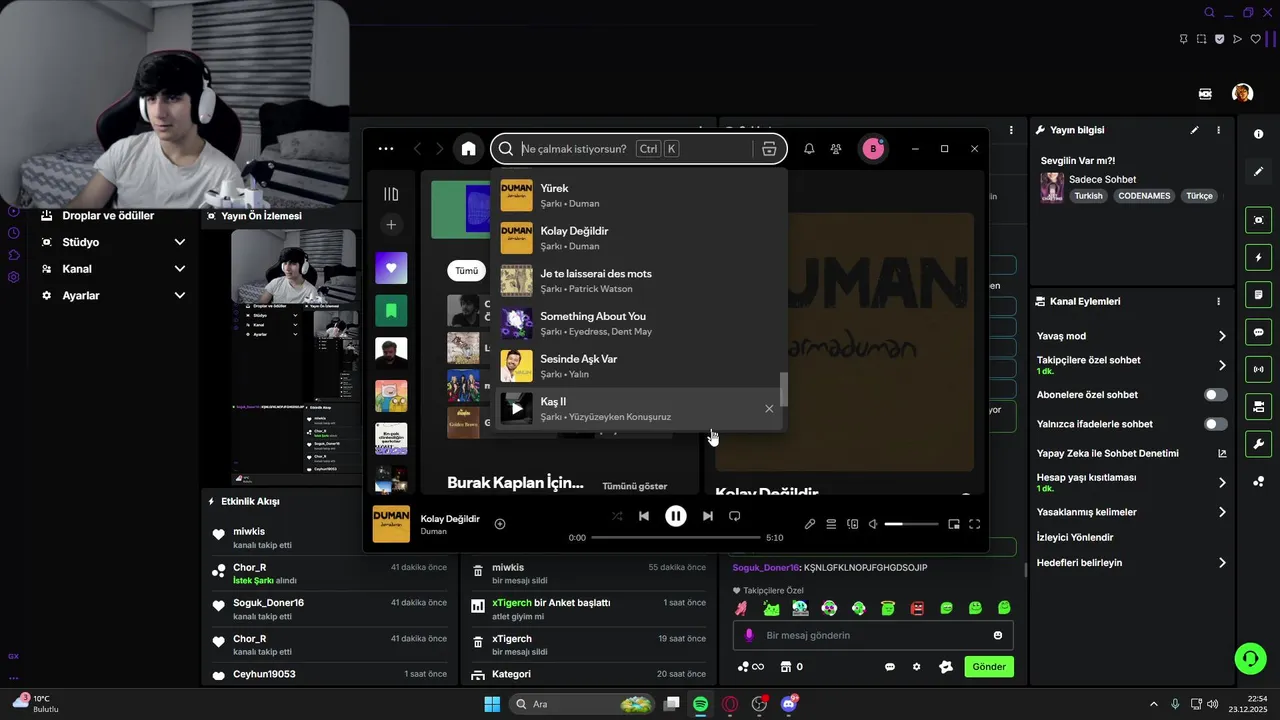The width and height of the screenshot is (1280, 720).
Task: Select Je te laisserai des mots
Action: [639, 281]
